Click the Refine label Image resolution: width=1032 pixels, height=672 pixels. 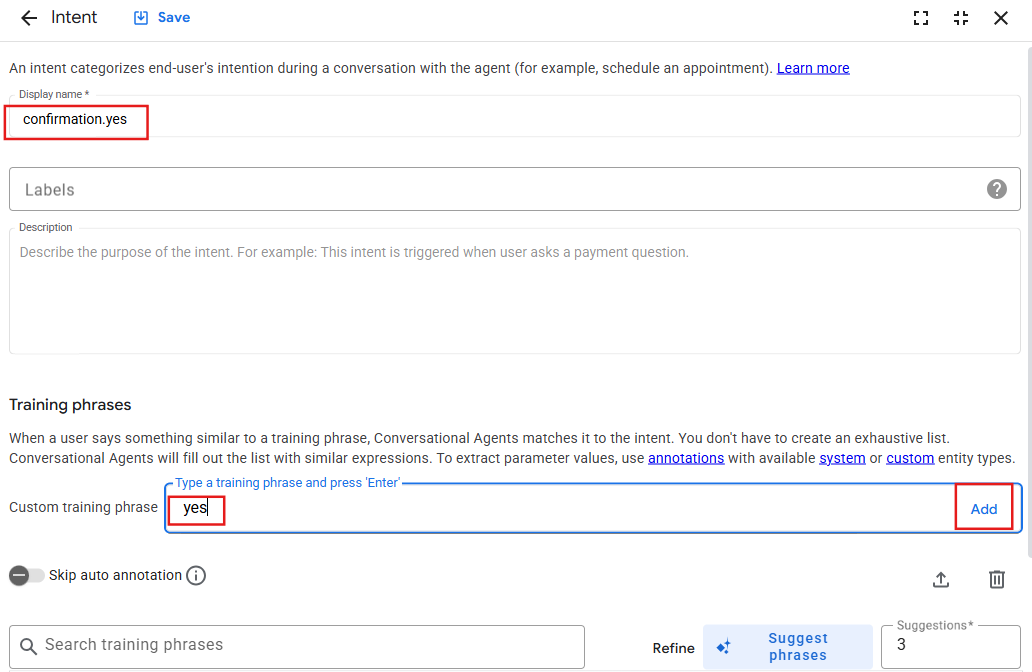[x=673, y=648]
